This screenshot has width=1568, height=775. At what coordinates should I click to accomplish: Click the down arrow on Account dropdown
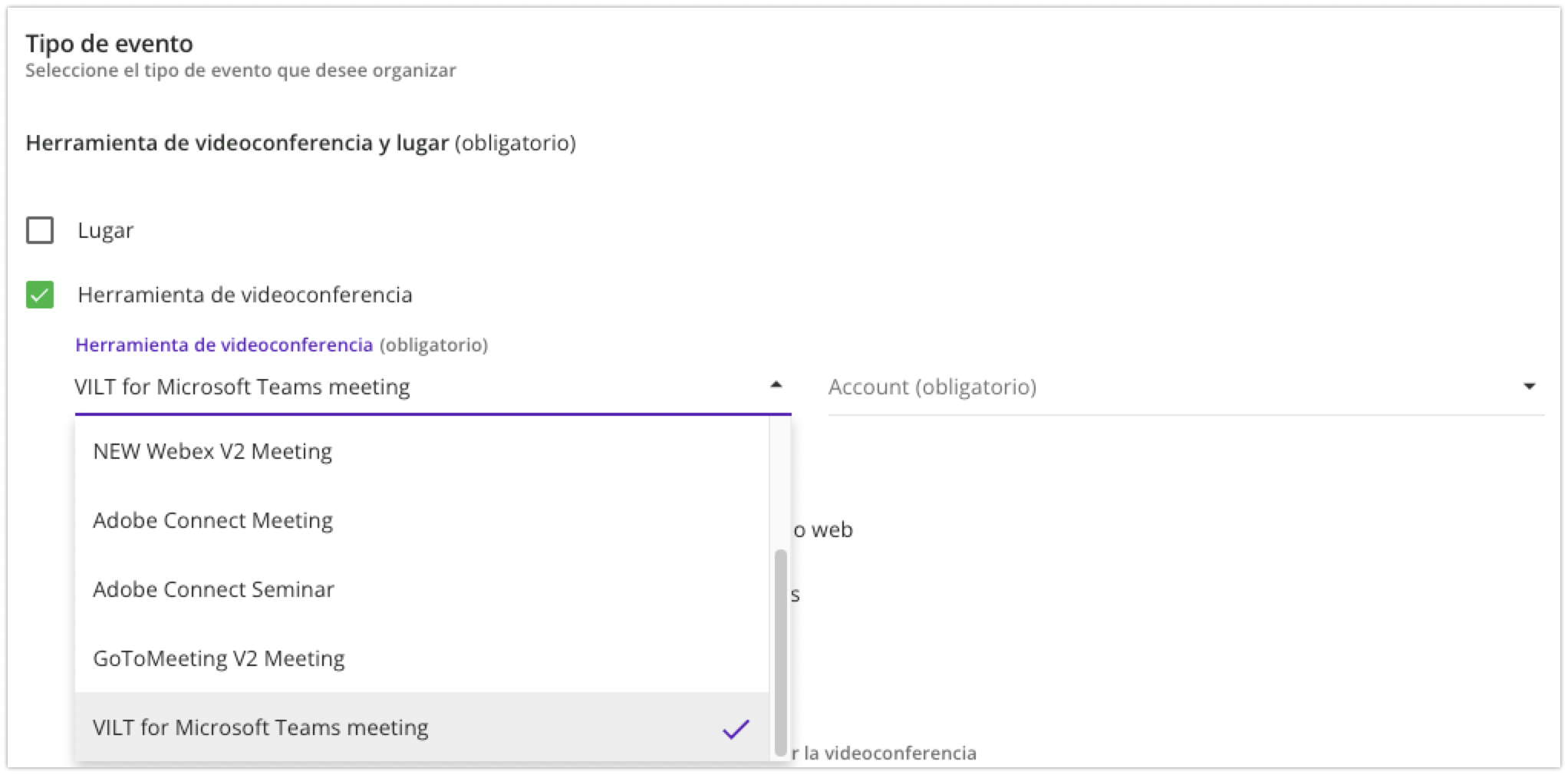[x=1529, y=387]
